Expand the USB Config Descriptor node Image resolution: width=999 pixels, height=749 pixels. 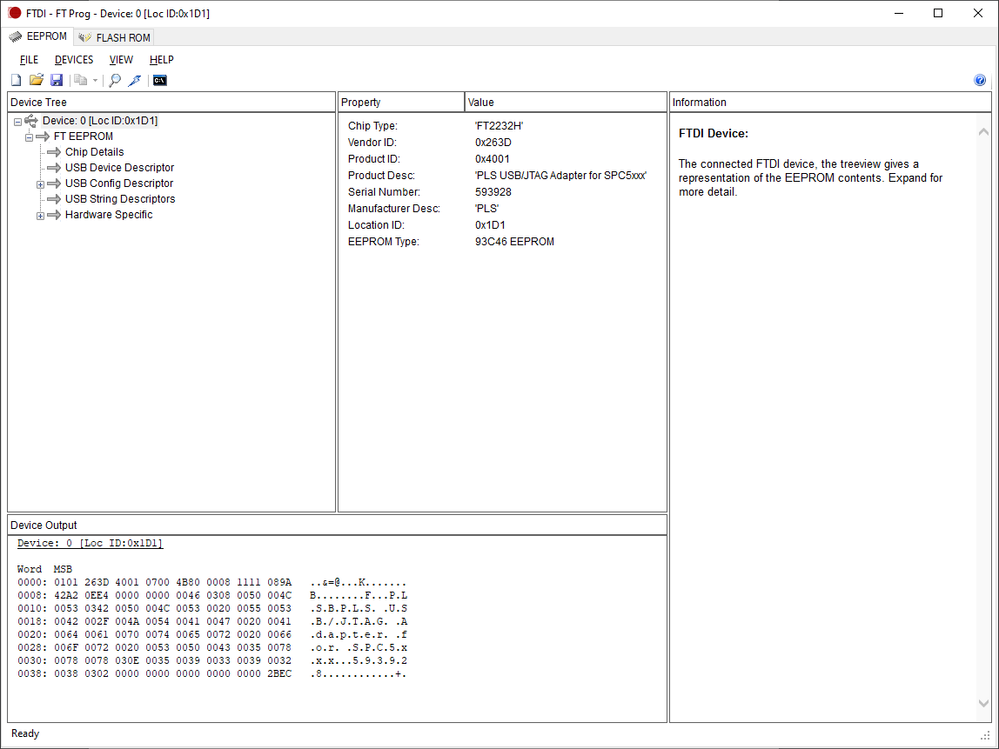click(40, 184)
